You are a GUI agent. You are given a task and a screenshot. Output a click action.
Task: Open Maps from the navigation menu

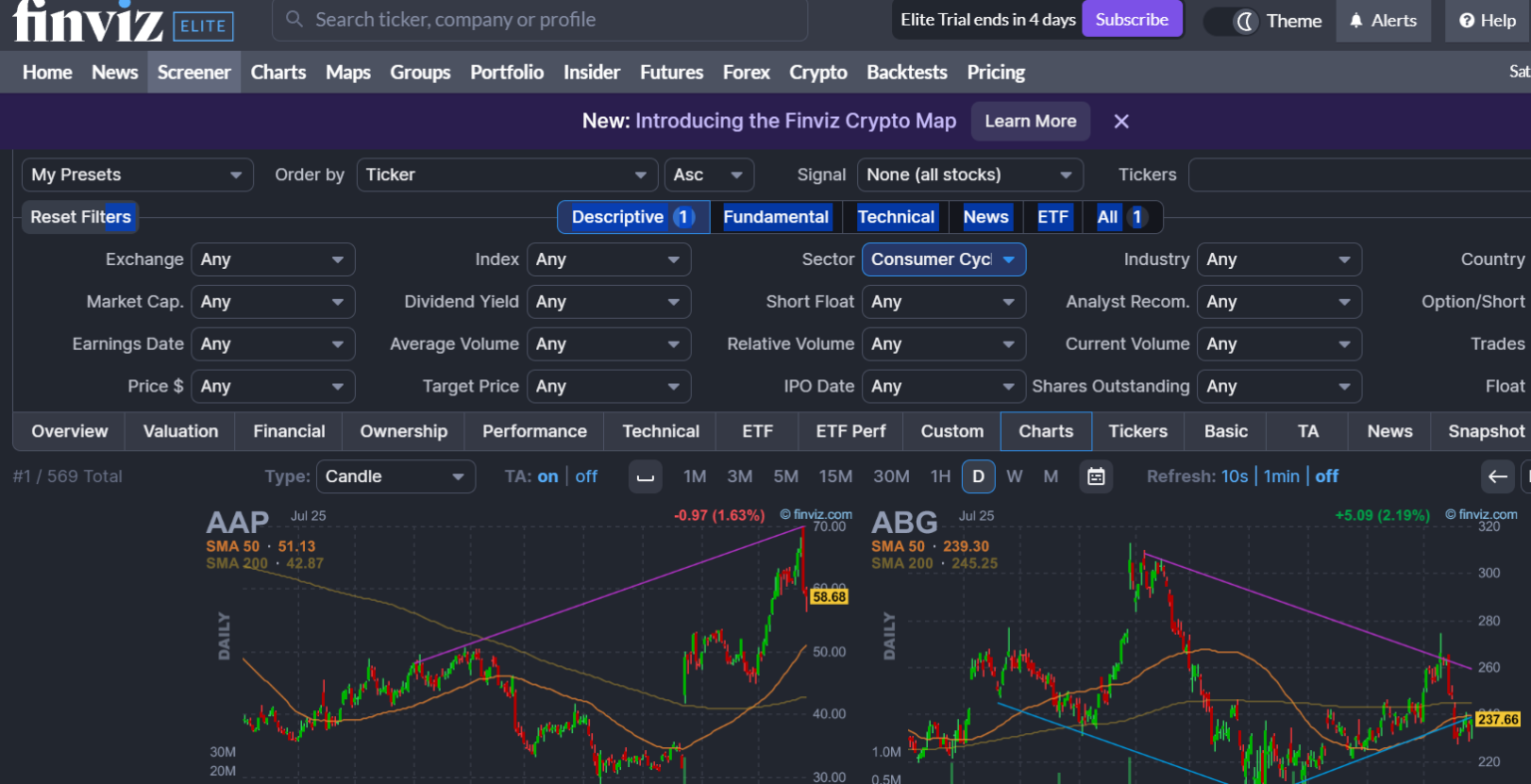[x=347, y=72]
